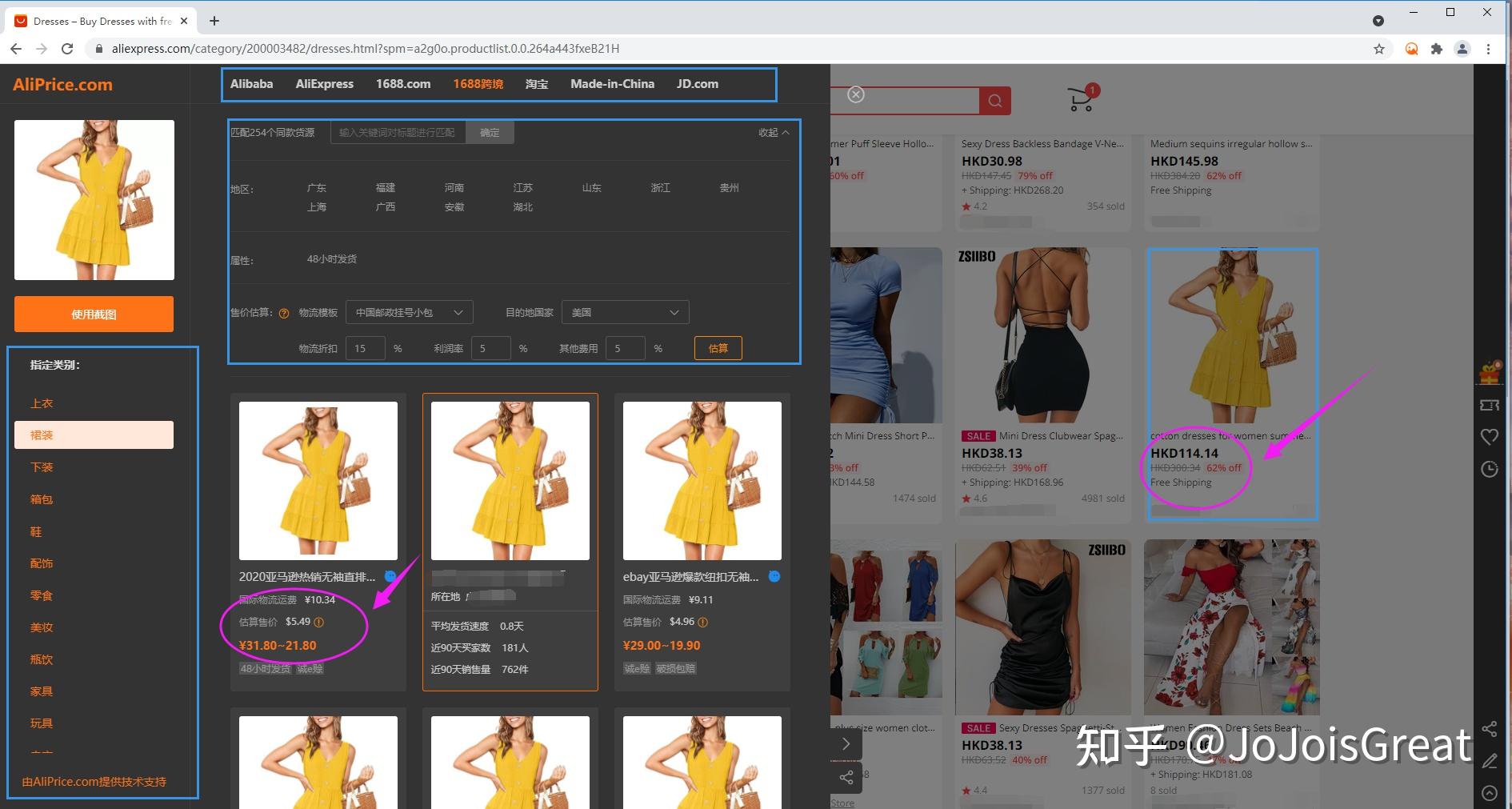This screenshot has width=1512, height=809.
Task: Select the 下装 category
Action: pyautogui.click(x=42, y=467)
